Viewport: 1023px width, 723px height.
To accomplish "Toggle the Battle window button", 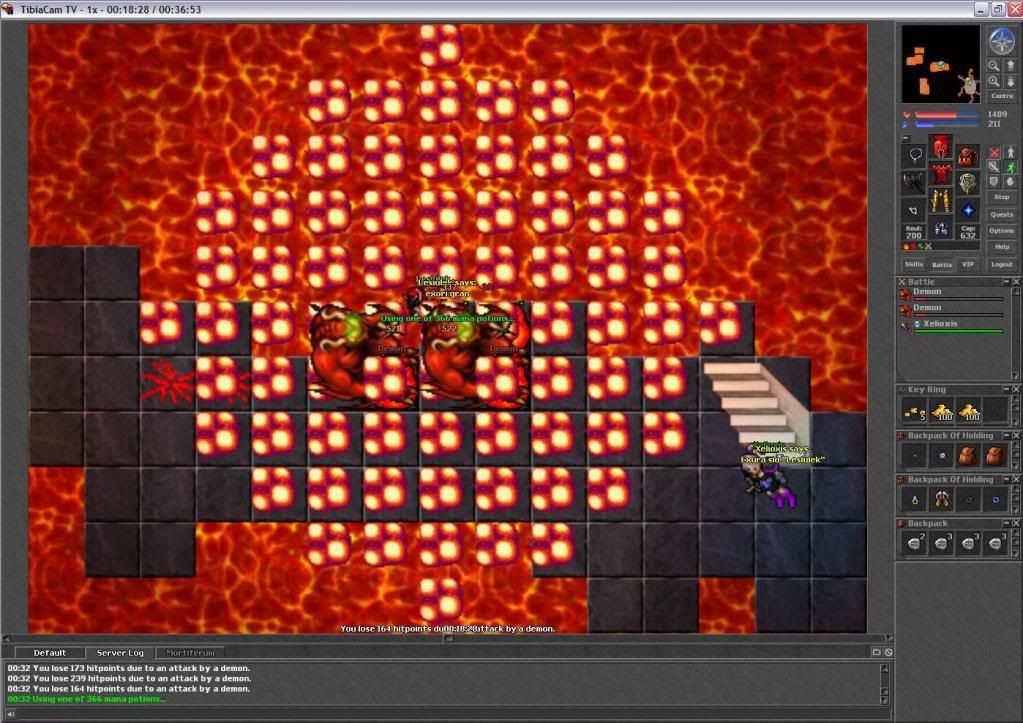I will [941, 264].
